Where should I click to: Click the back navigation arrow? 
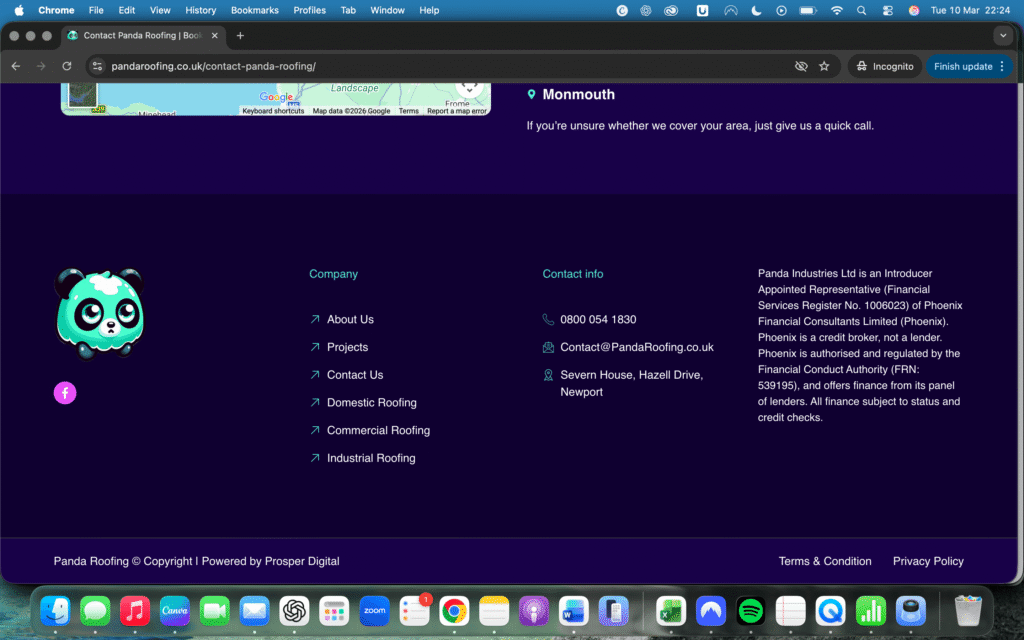[x=16, y=66]
